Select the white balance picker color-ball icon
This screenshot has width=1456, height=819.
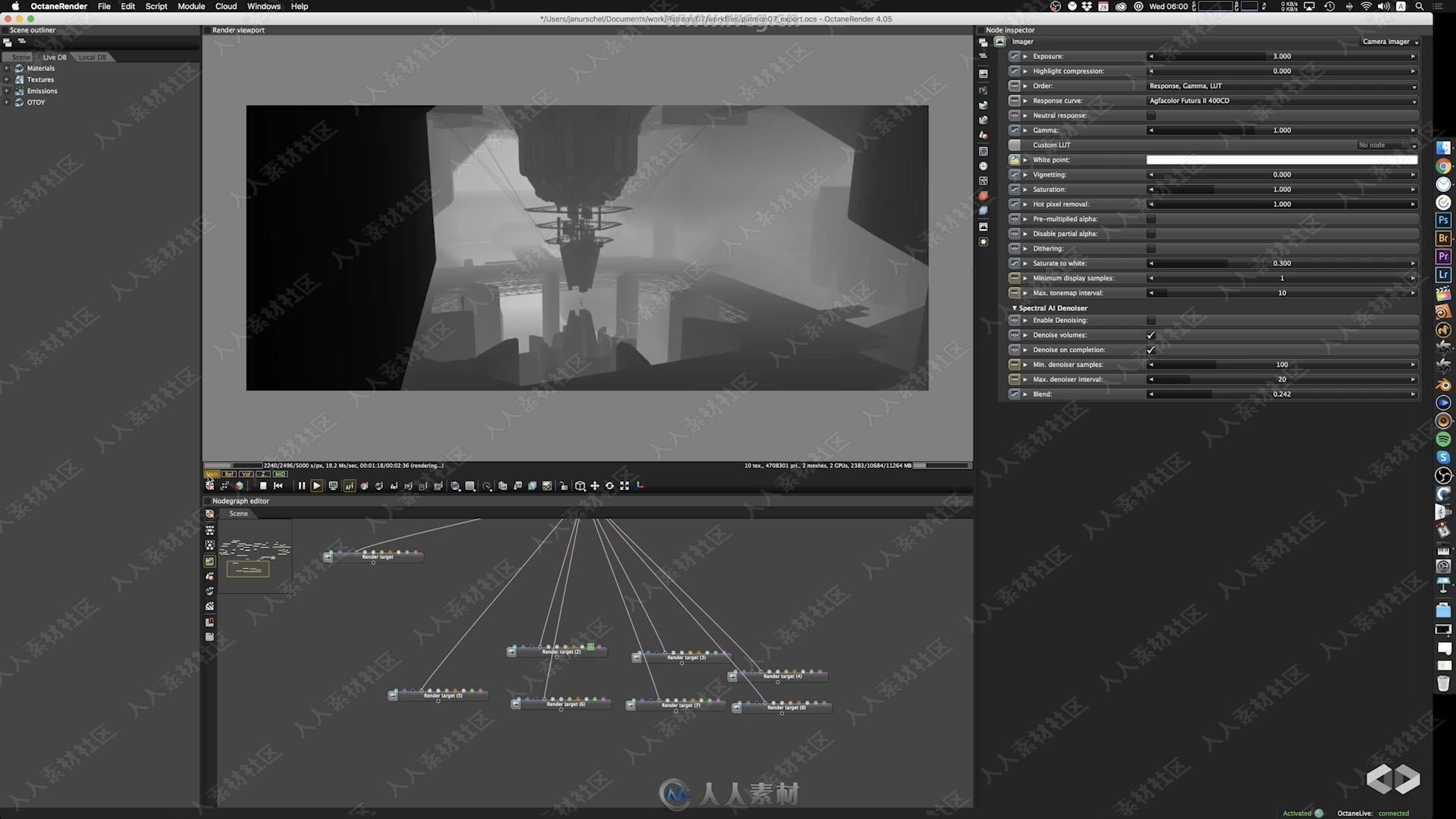(364, 486)
